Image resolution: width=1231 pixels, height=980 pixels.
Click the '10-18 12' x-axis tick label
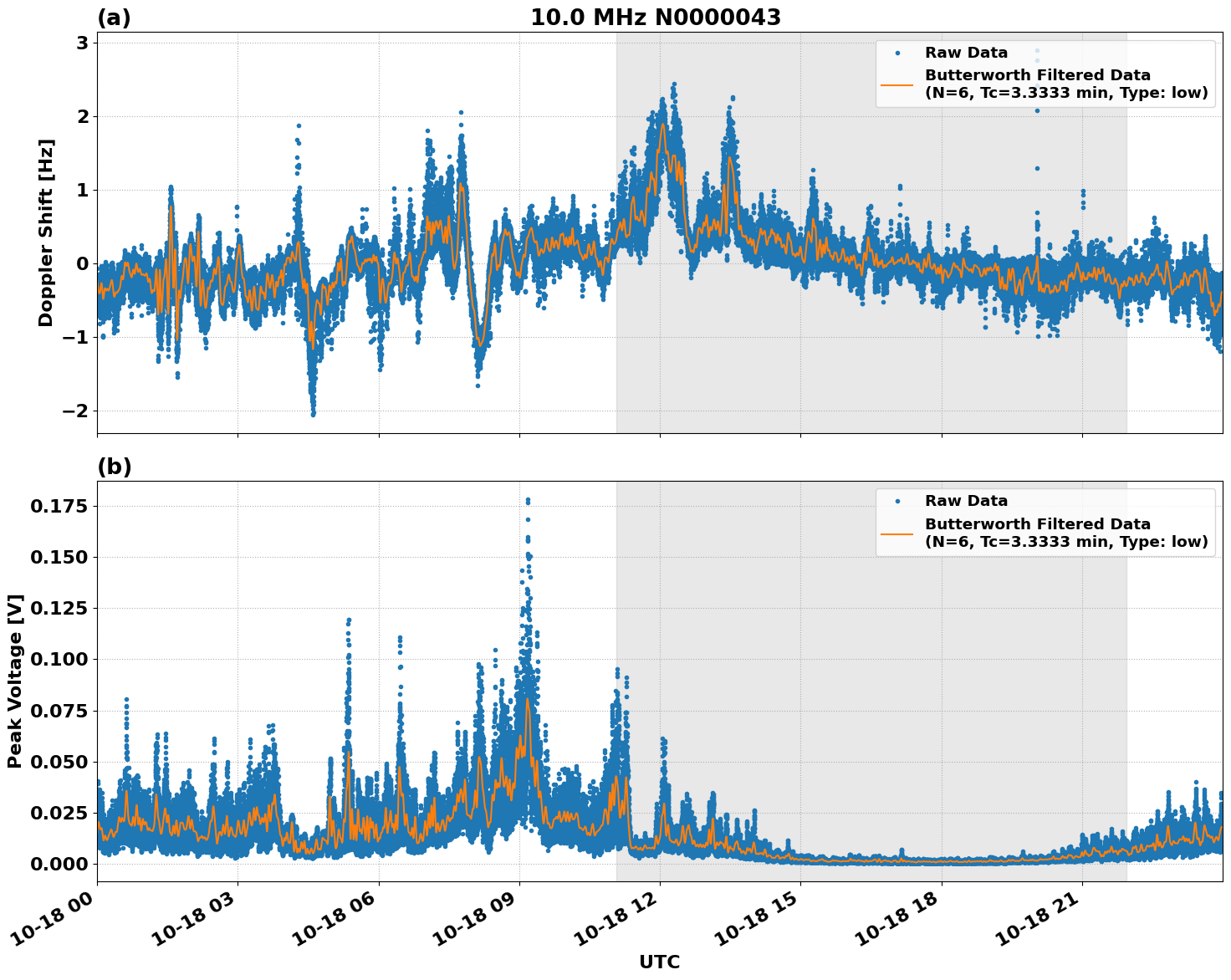coord(615,925)
